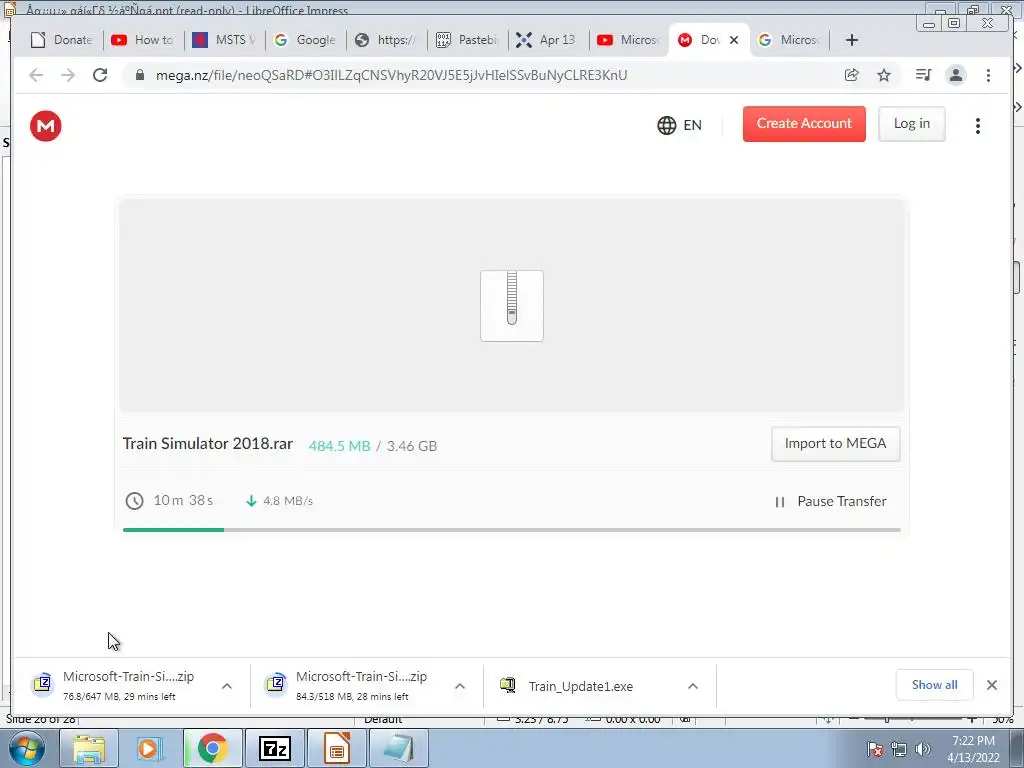Click the 484.5 MB downloaded size text
The height and width of the screenshot is (768, 1024).
pos(340,446)
